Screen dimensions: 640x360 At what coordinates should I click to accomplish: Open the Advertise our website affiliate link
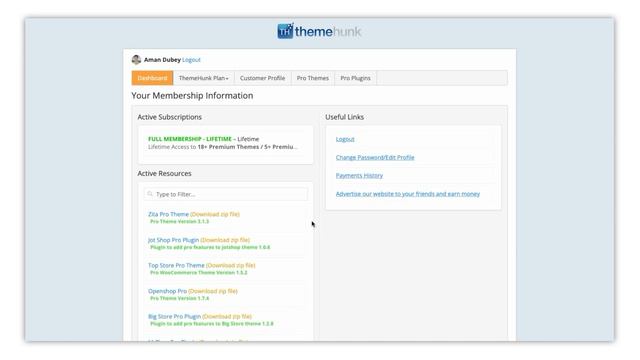pyautogui.click(x=408, y=194)
